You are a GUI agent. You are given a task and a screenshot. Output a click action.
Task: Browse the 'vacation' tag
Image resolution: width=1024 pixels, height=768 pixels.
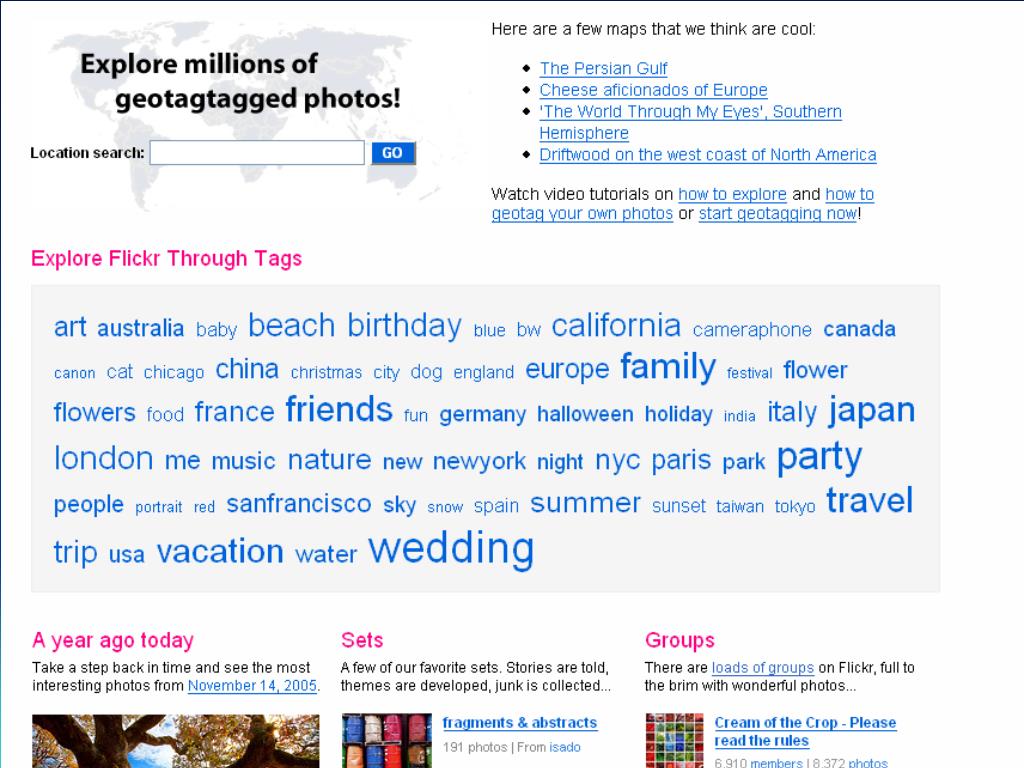[220, 551]
